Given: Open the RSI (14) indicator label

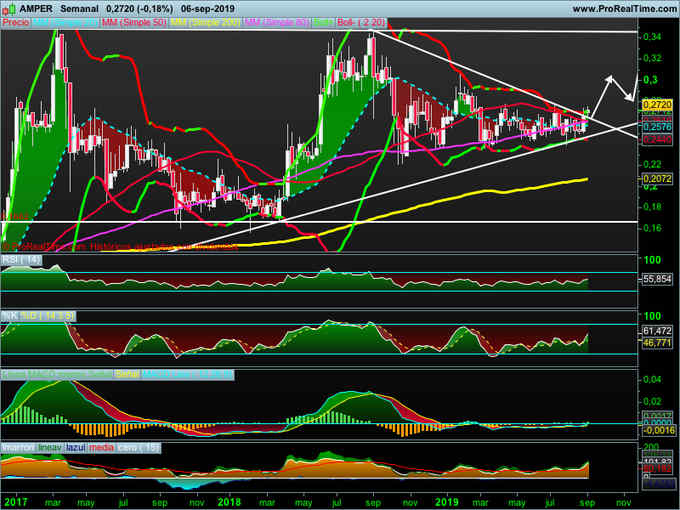Looking at the screenshot, I should click(22, 260).
